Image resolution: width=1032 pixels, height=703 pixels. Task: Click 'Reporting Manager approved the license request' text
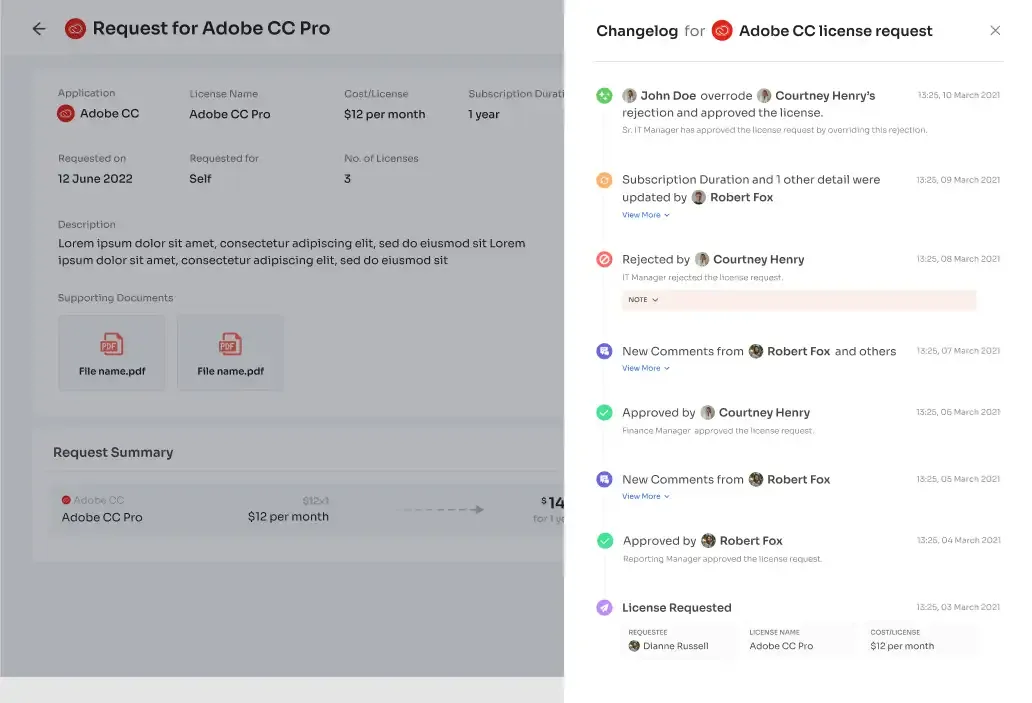pos(722,559)
